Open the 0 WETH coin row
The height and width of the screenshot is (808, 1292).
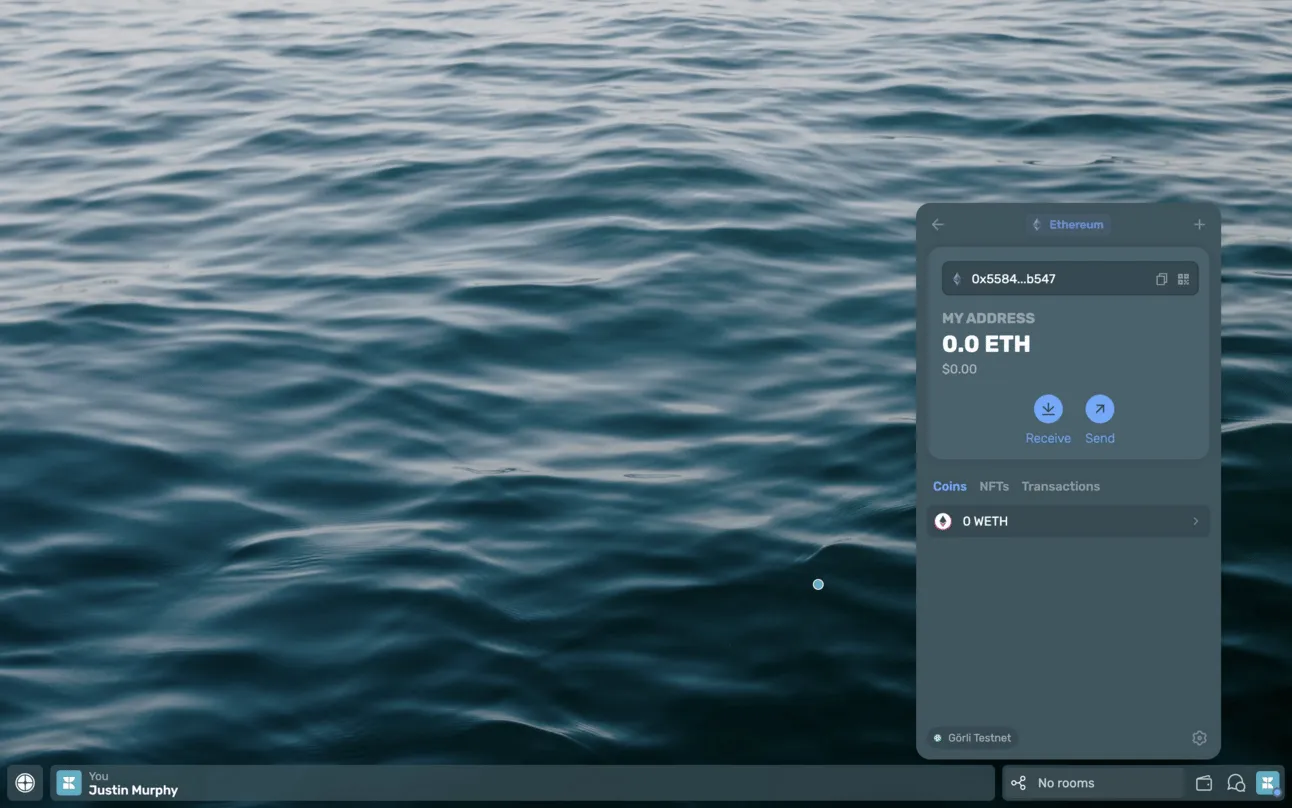click(x=1068, y=521)
